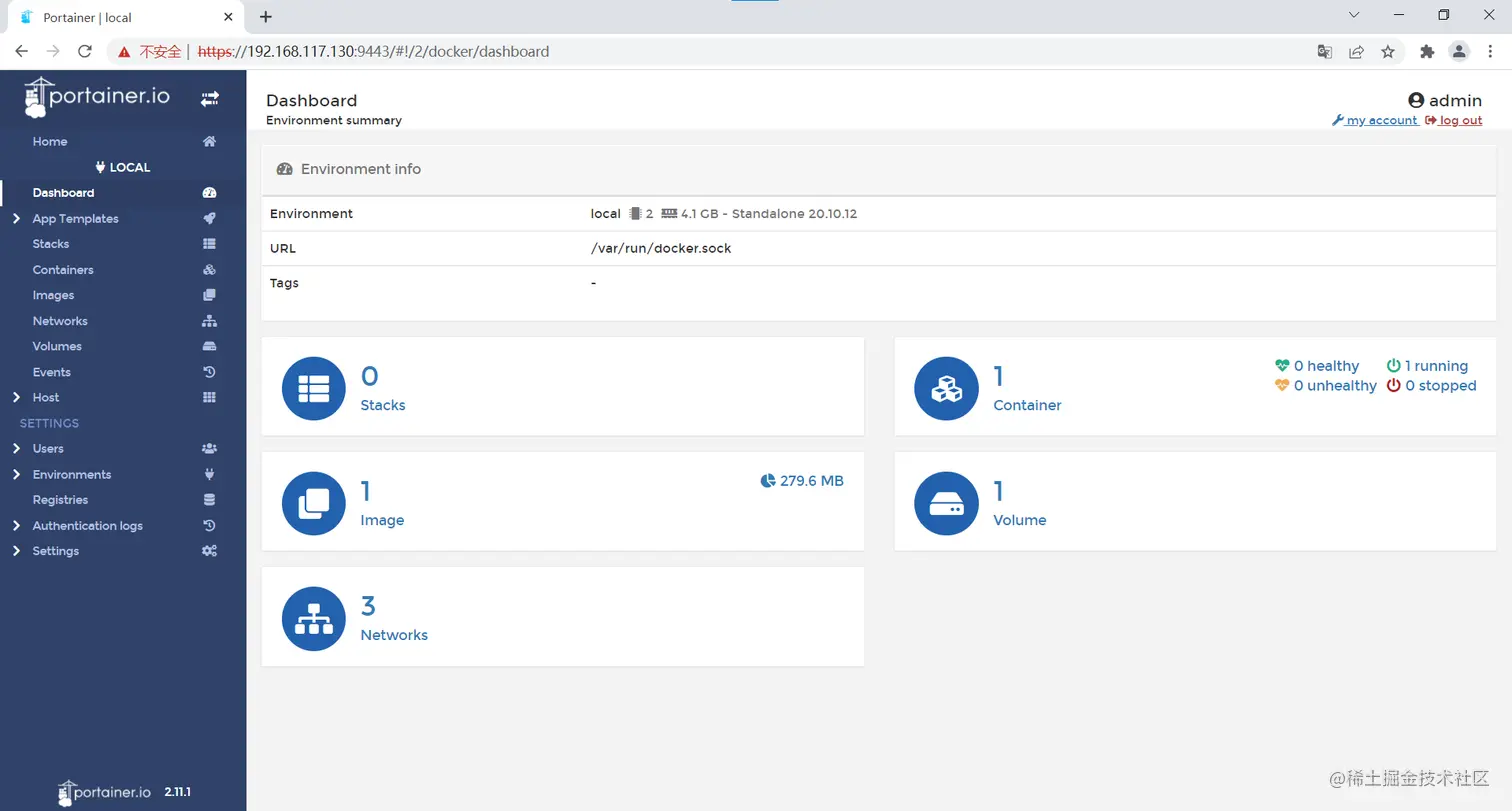
Task: Click the Registries database icon in sidebar
Action: (x=209, y=500)
